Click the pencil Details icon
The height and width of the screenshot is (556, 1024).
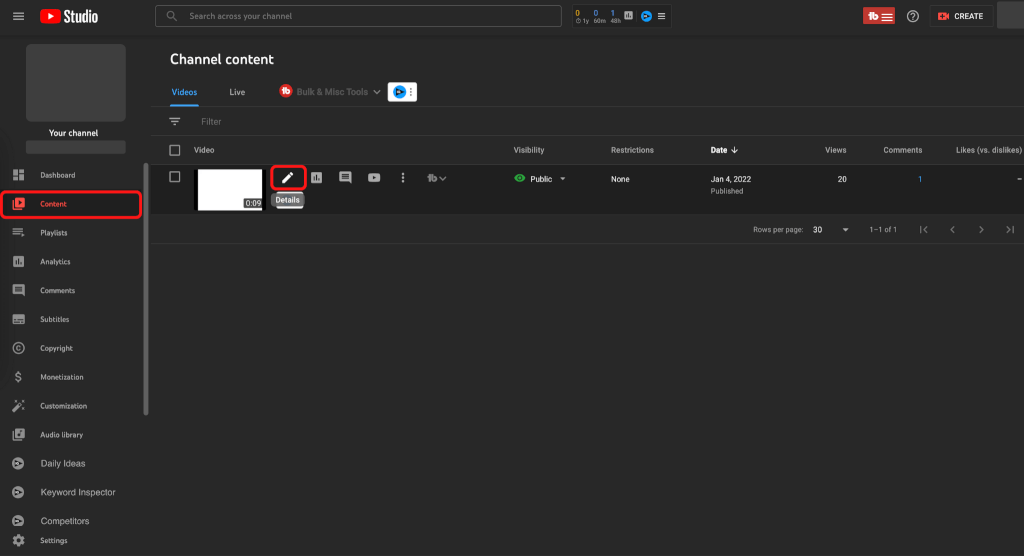(x=288, y=178)
